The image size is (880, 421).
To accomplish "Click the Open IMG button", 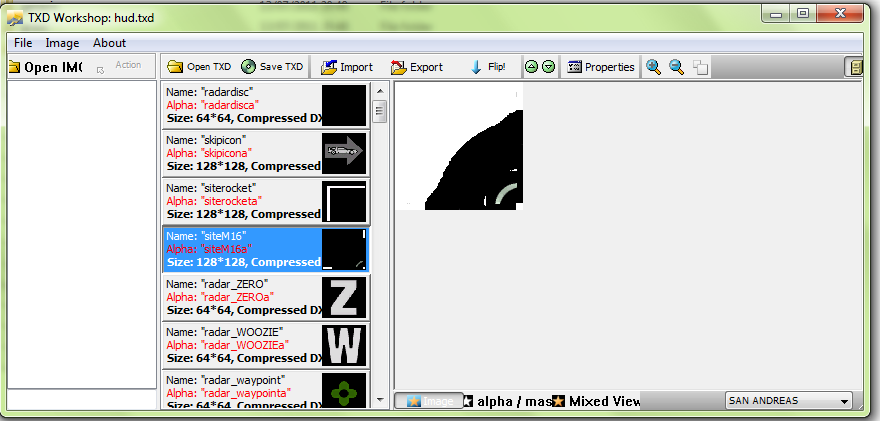I will click(45, 67).
